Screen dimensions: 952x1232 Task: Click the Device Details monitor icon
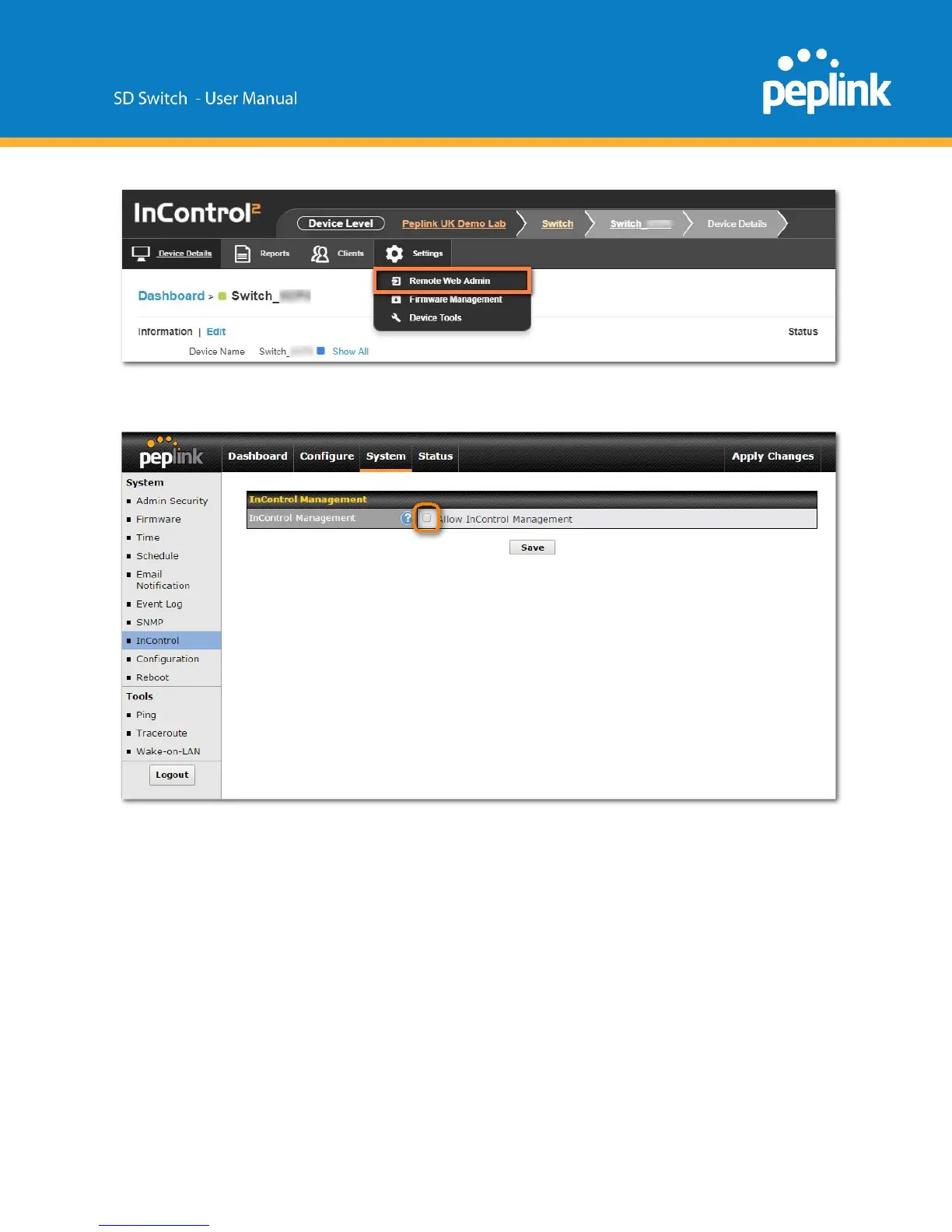pos(141,254)
